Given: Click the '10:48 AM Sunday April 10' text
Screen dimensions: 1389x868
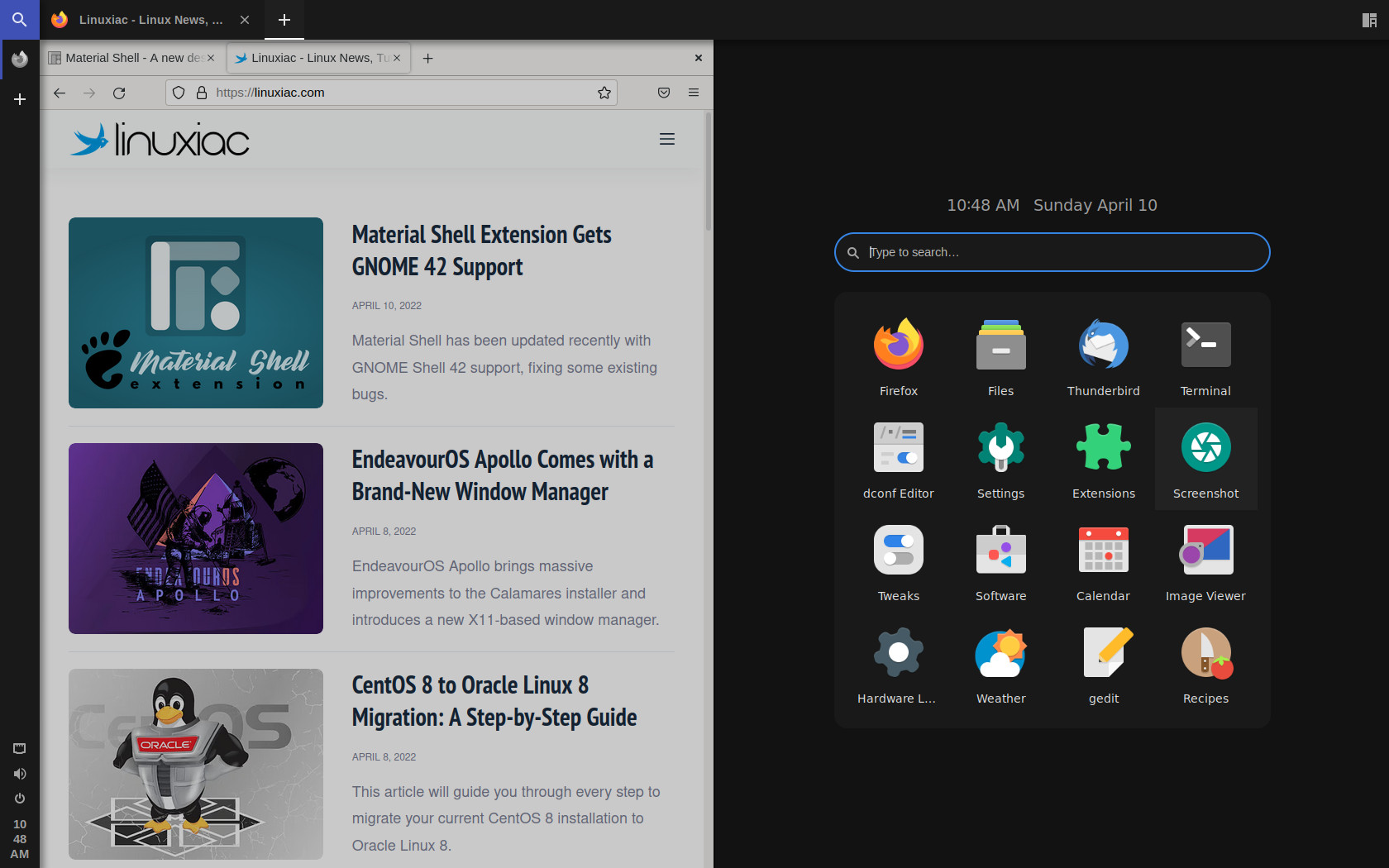Looking at the screenshot, I should pyautogui.click(x=1052, y=205).
